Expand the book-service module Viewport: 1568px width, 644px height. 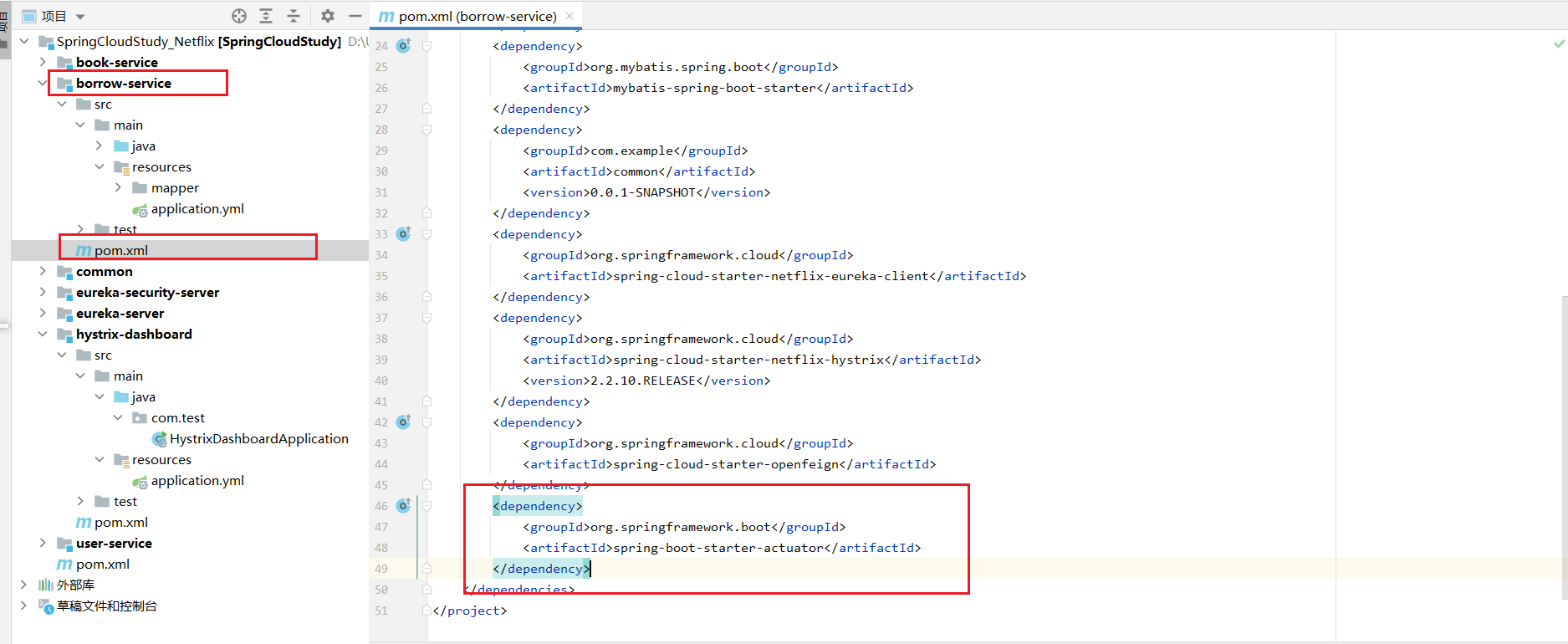[43, 62]
